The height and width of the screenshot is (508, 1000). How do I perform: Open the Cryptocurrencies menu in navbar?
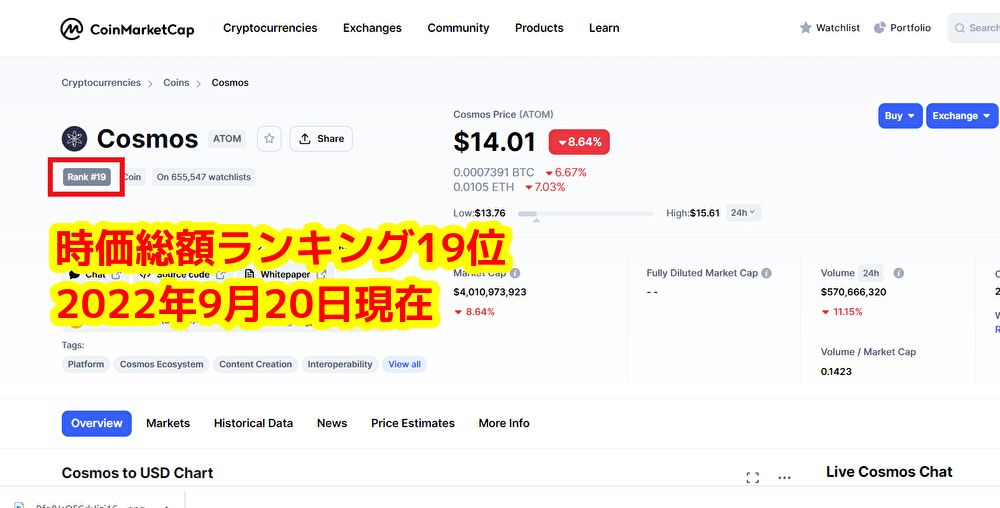[270, 28]
